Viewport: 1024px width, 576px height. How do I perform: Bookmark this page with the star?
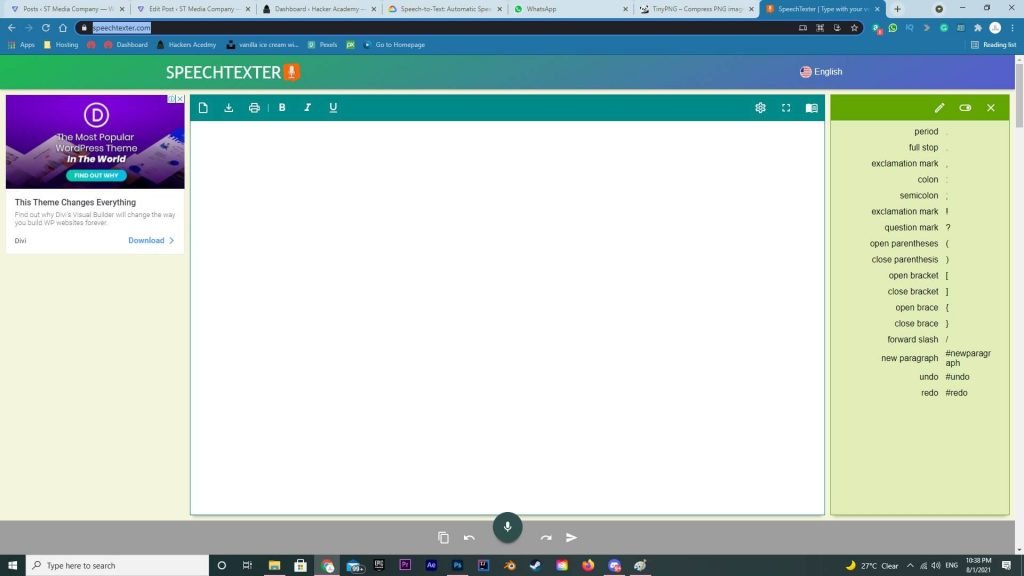tap(854, 28)
